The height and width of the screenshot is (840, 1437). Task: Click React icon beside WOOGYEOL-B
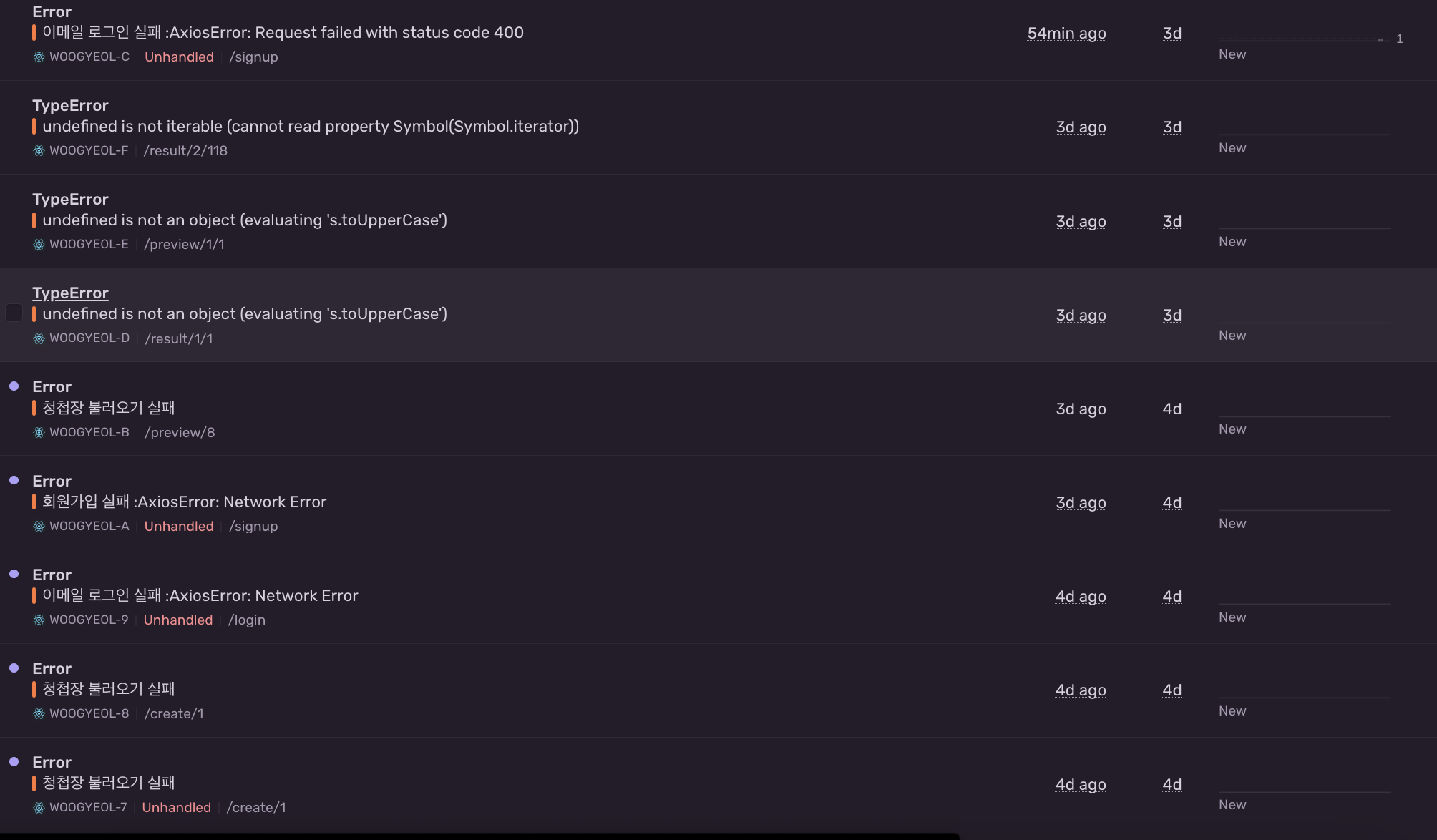[39, 433]
